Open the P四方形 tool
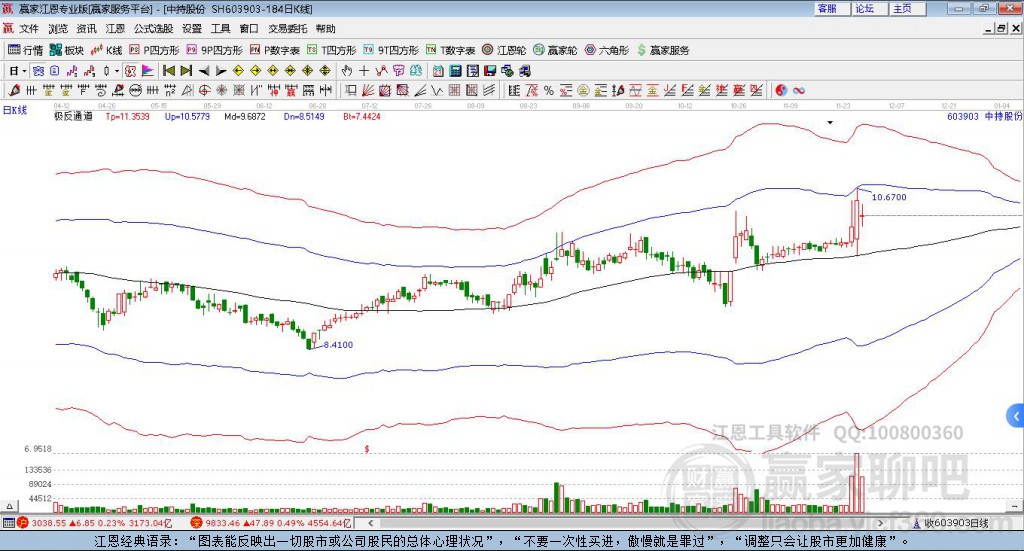The width and height of the screenshot is (1024, 551). pos(154,50)
